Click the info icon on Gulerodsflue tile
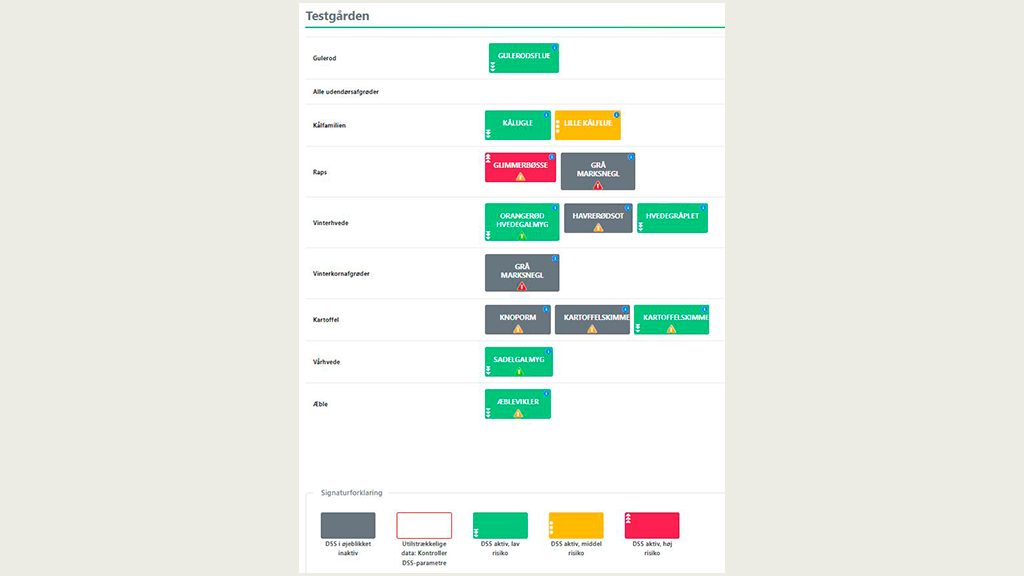Image resolution: width=1024 pixels, height=576 pixels. (x=555, y=47)
